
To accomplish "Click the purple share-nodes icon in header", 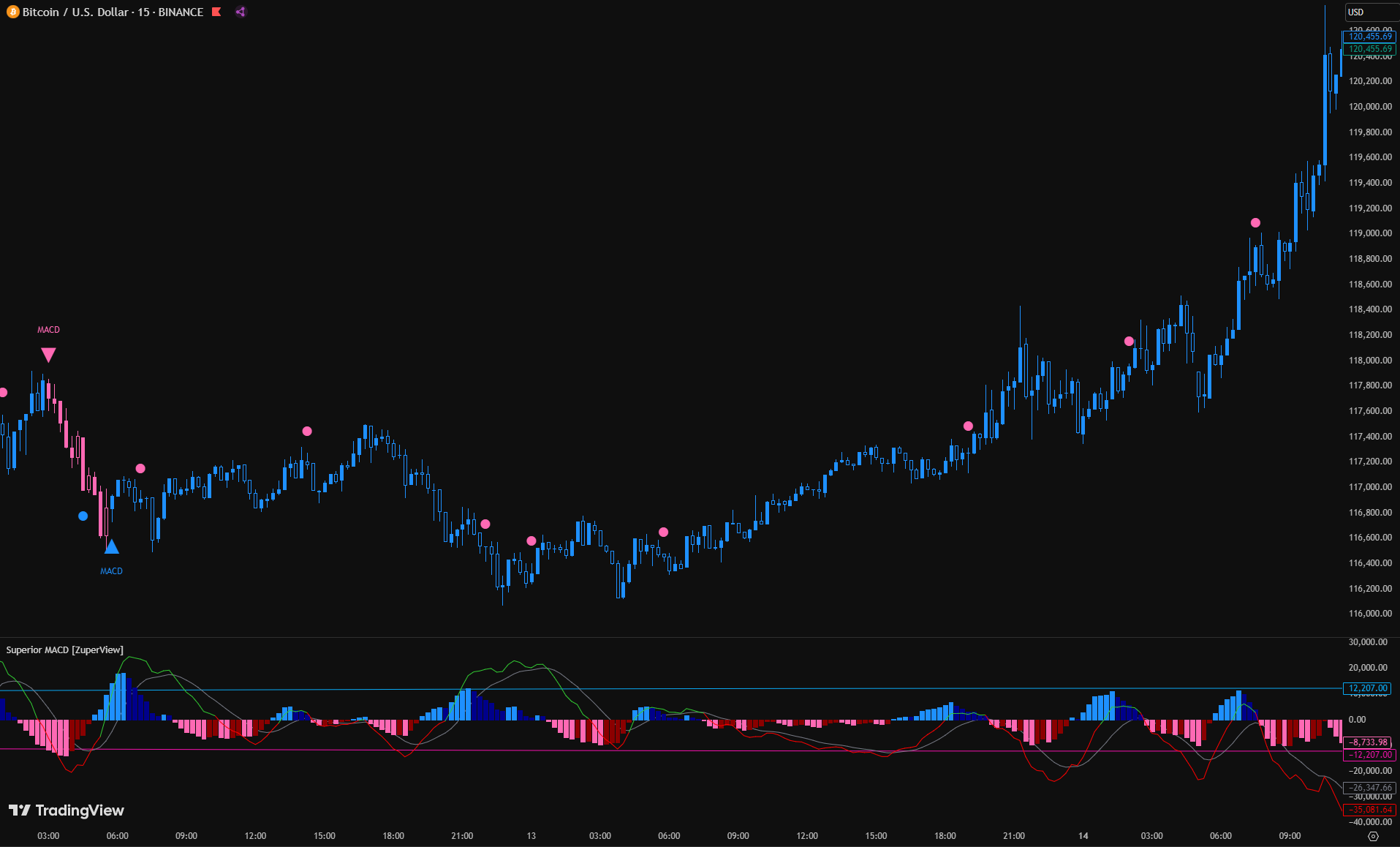I will [241, 12].
